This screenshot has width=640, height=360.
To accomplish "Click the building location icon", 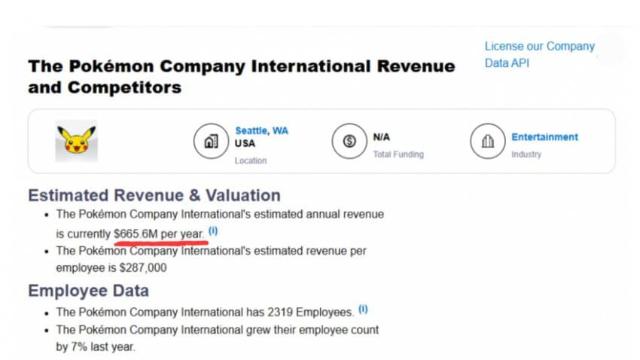I will (211, 141).
